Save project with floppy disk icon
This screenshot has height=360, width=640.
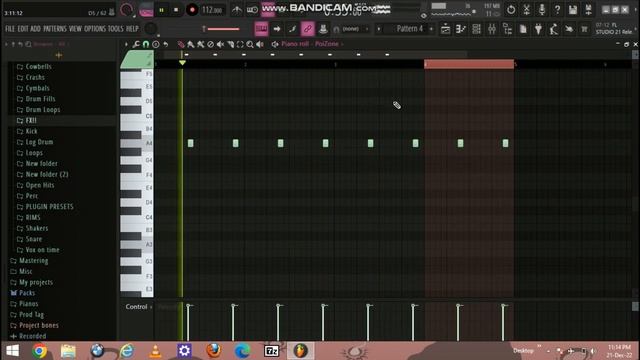click(x=573, y=9)
